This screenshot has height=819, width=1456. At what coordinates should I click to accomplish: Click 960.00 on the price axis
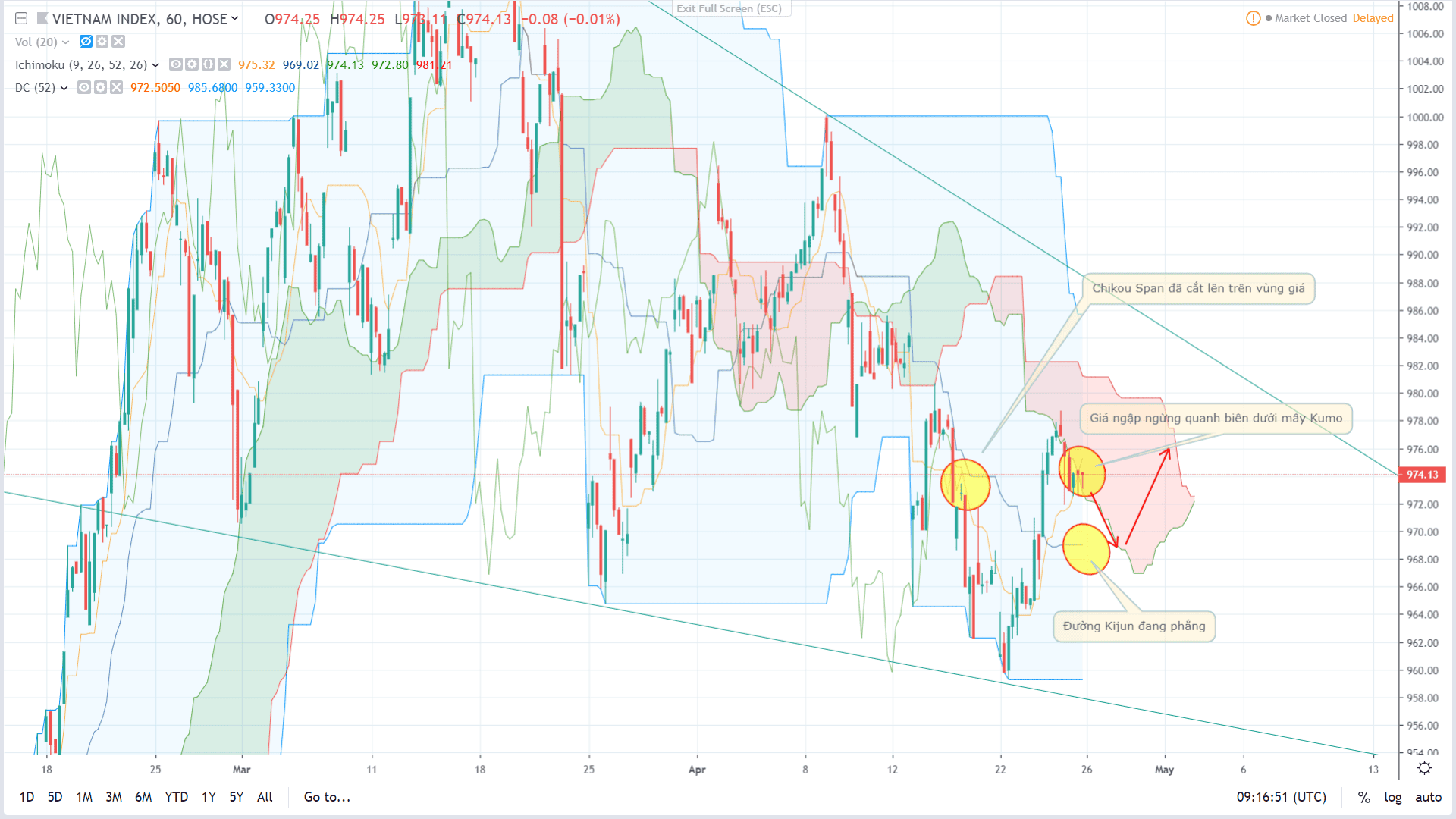pos(1422,670)
